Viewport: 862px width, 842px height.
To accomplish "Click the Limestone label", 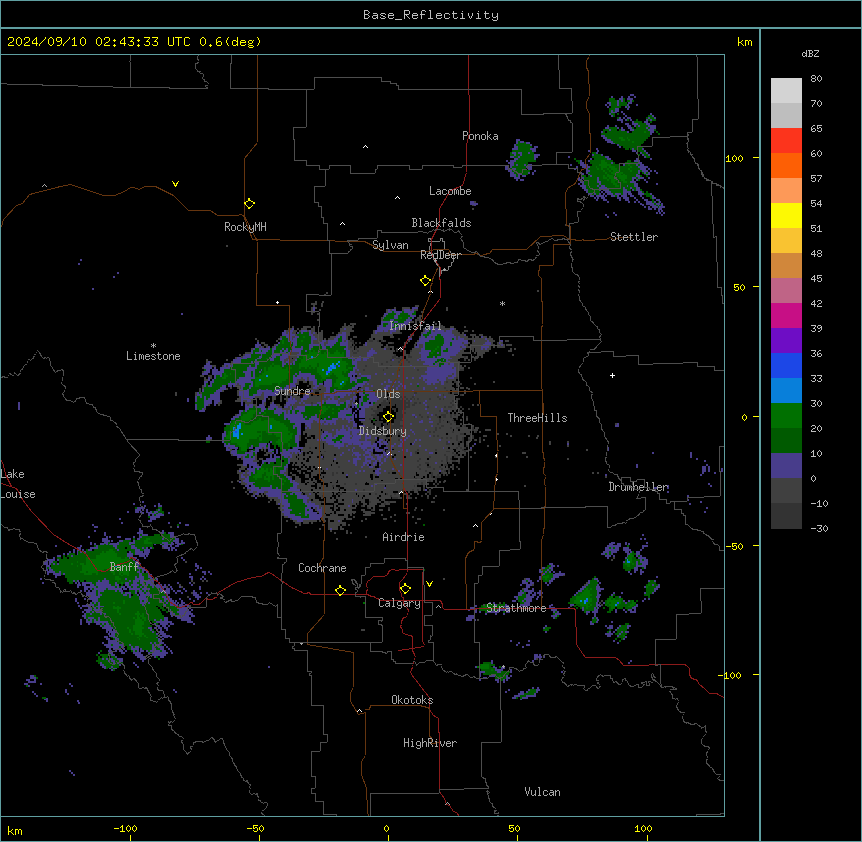I will click(153, 356).
